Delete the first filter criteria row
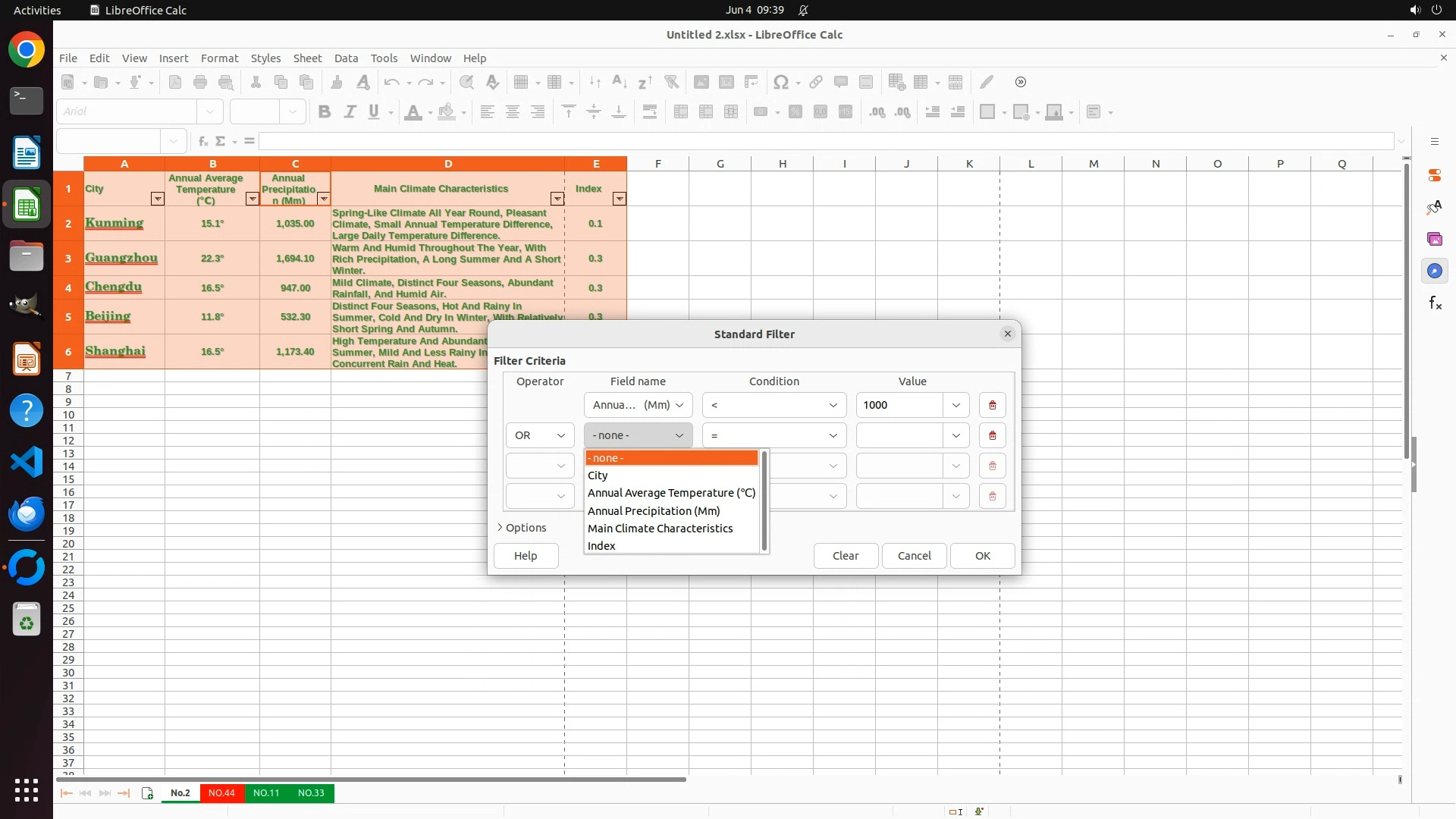1456x819 pixels. [x=992, y=405]
